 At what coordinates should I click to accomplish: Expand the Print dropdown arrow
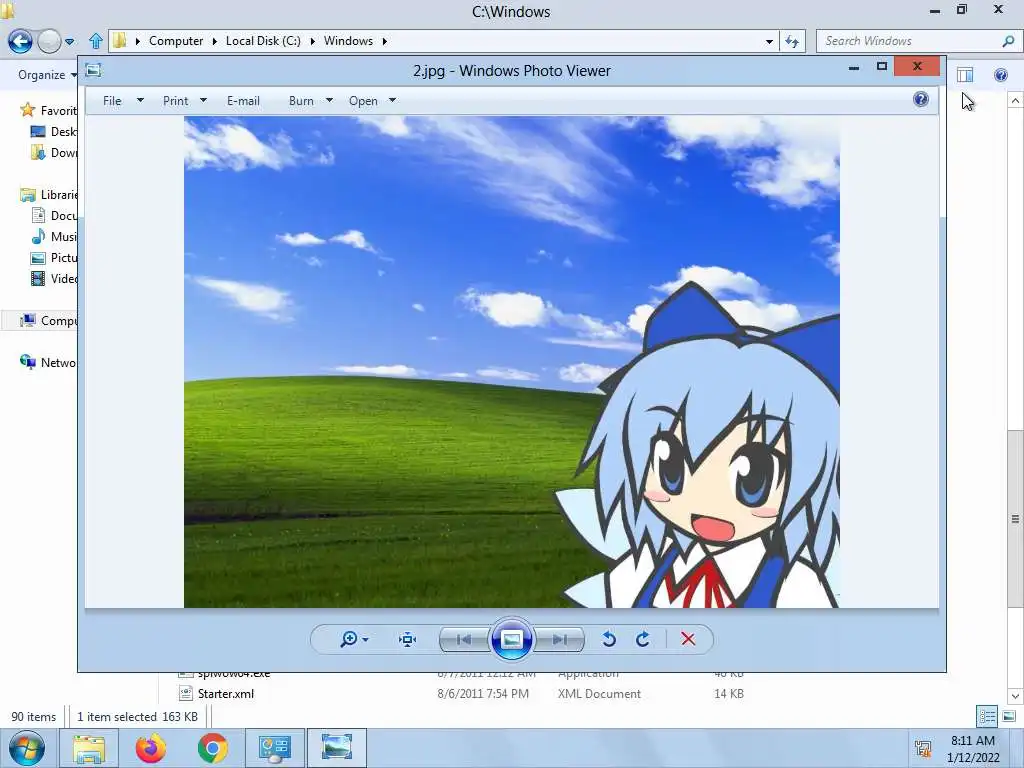(203, 101)
